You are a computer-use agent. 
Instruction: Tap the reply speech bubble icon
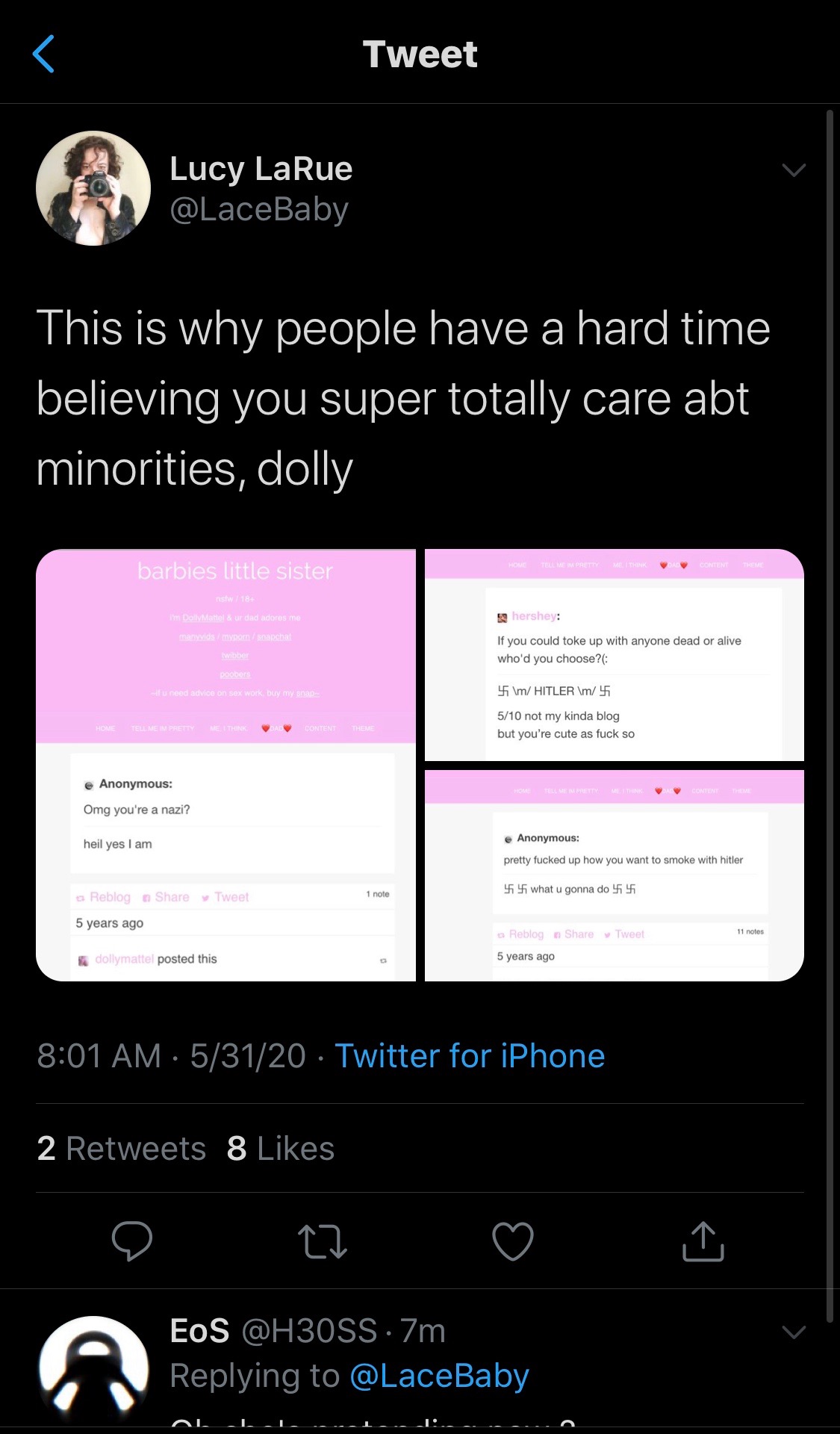click(132, 1241)
